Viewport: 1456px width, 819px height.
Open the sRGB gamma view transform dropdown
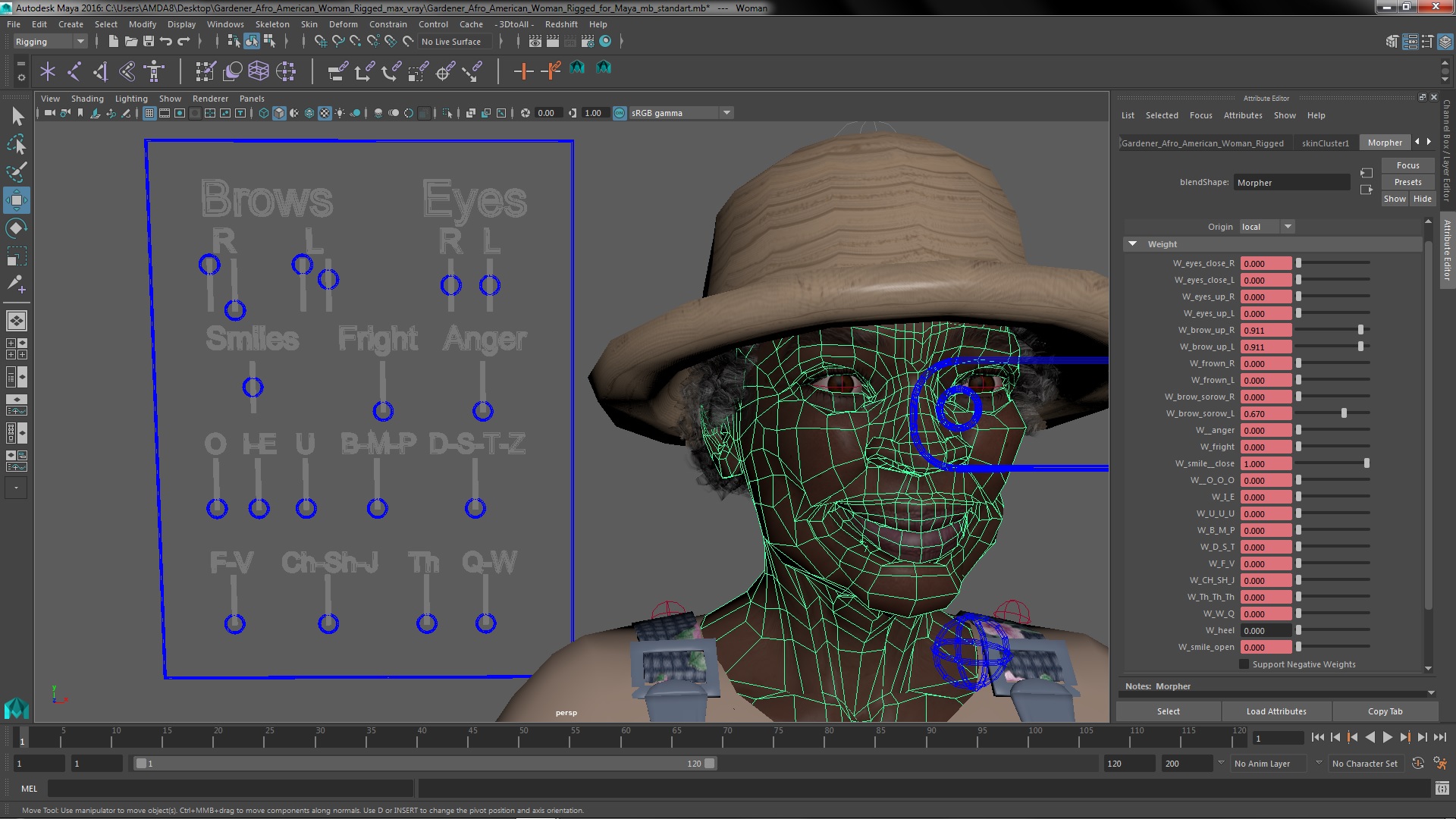pyautogui.click(x=681, y=114)
